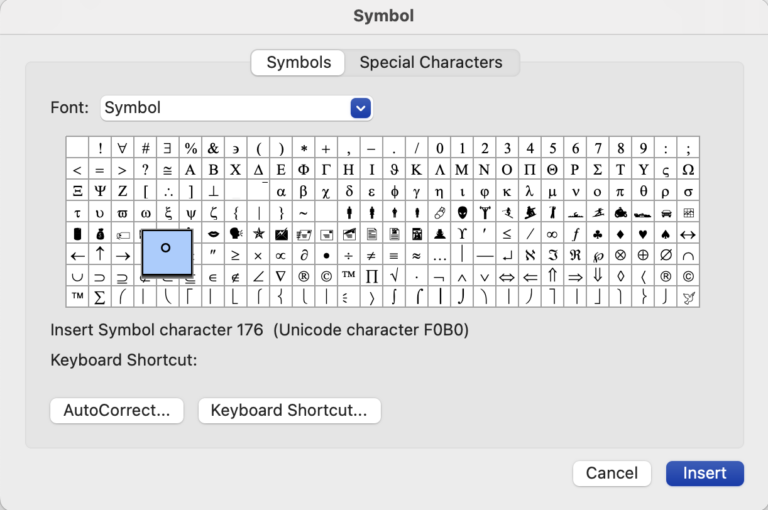Open the AutoCorrect... dialog
The image size is (768, 510).
(117, 410)
